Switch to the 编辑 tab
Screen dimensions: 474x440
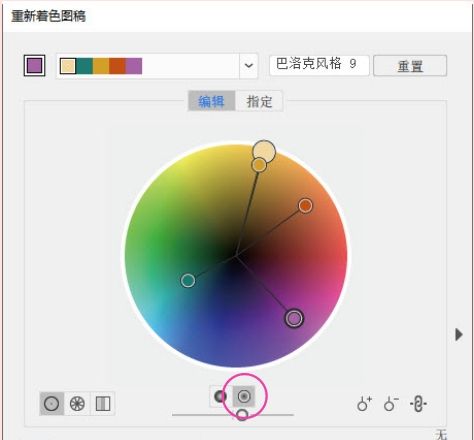click(211, 101)
